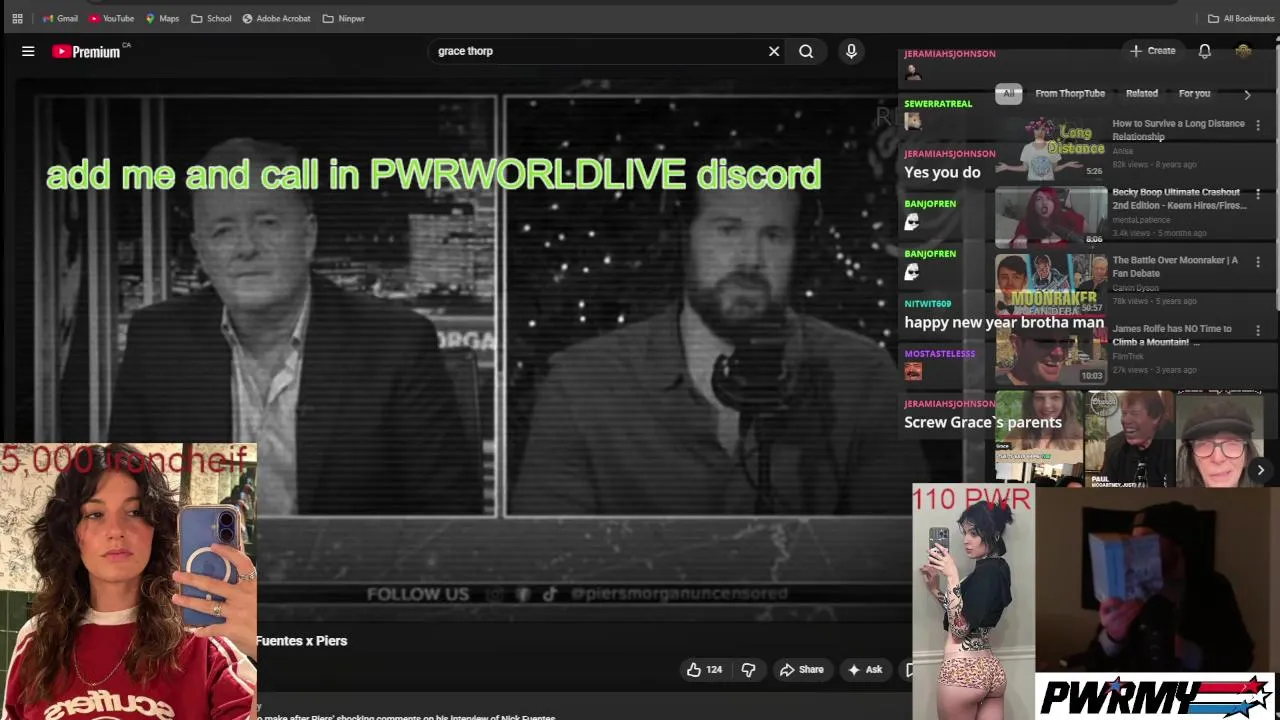This screenshot has width=1280, height=720.
Task: Show more filter chips with right chevron
Action: pos(1247,94)
